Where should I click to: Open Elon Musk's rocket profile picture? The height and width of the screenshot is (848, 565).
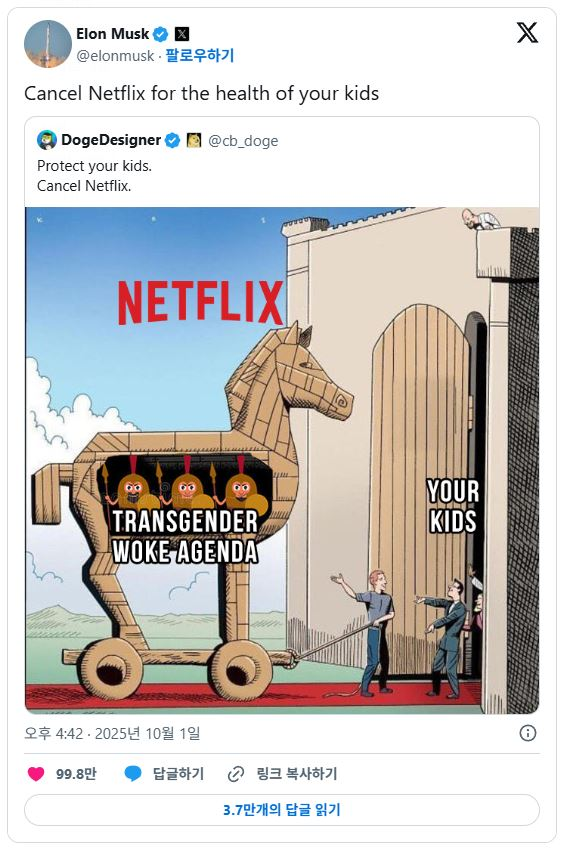[x=48, y=44]
